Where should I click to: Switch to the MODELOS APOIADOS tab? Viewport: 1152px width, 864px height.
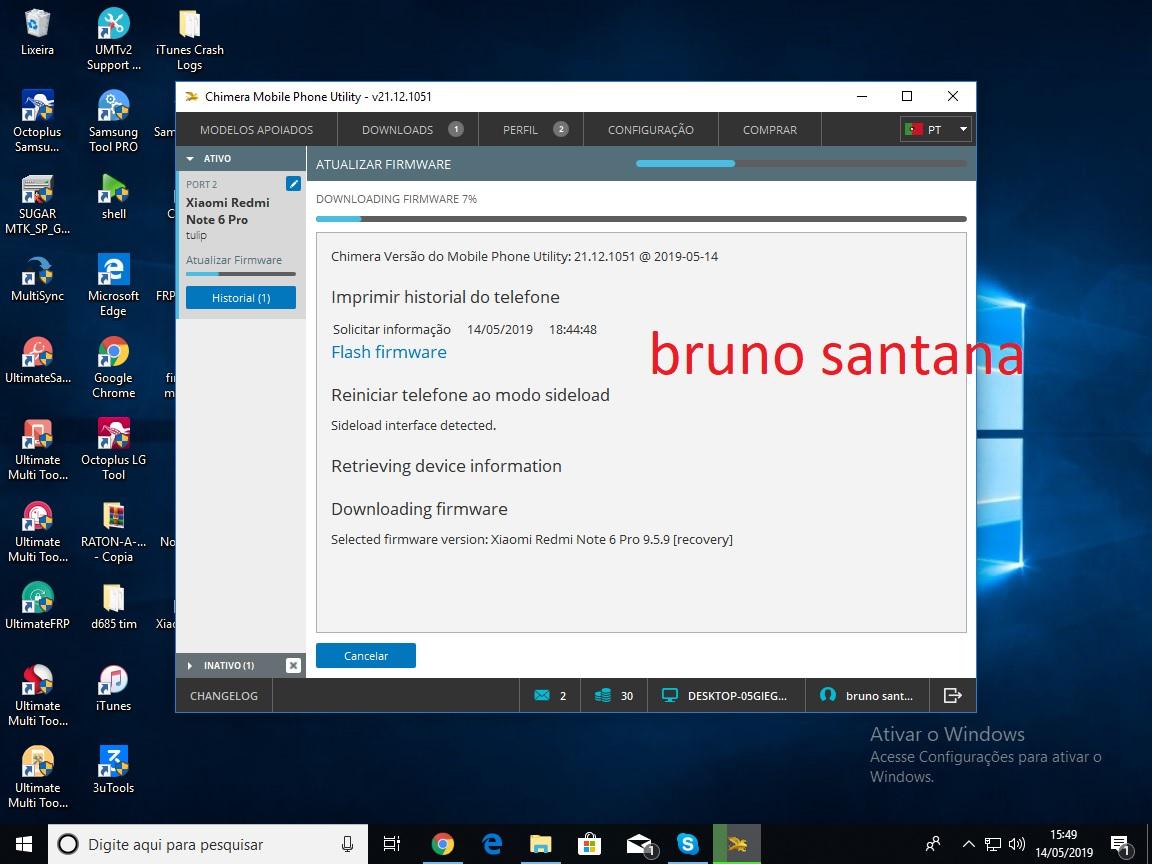pyautogui.click(x=256, y=129)
